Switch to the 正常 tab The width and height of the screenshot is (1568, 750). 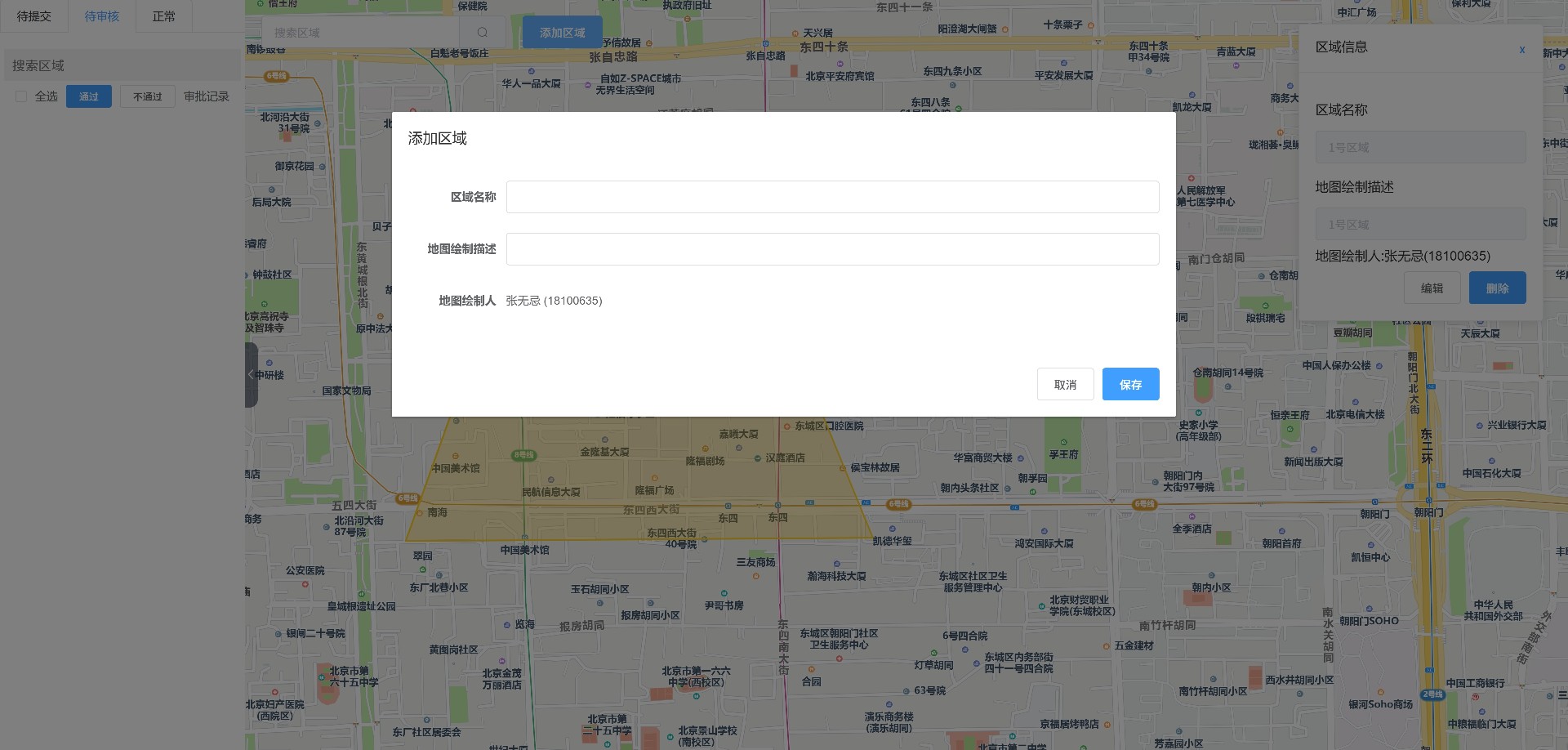click(163, 16)
